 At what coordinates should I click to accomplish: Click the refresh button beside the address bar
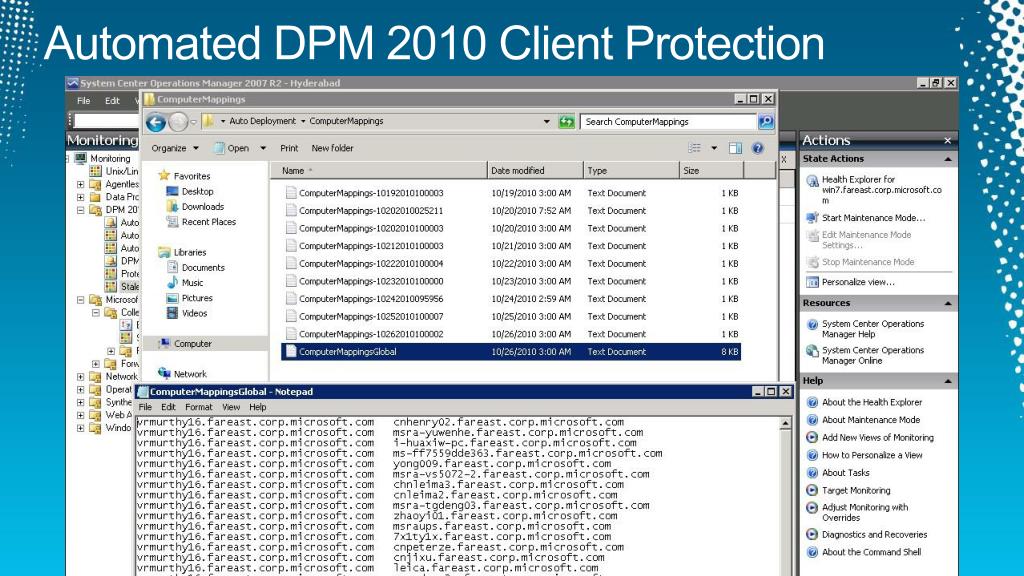(566, 121)
